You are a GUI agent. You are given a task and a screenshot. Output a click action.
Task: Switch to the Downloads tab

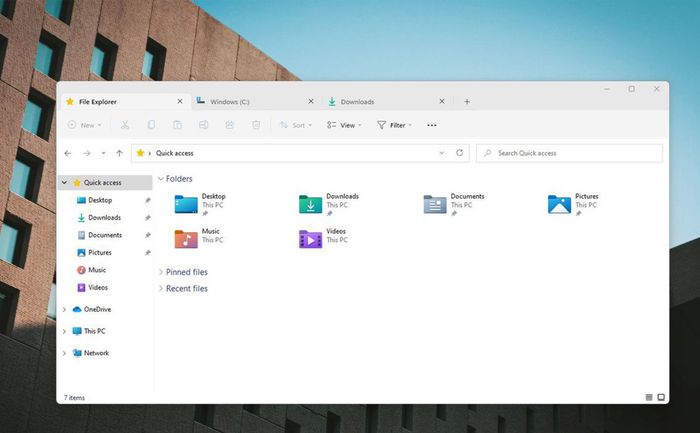pyautogui.click(x=387, y=102)
